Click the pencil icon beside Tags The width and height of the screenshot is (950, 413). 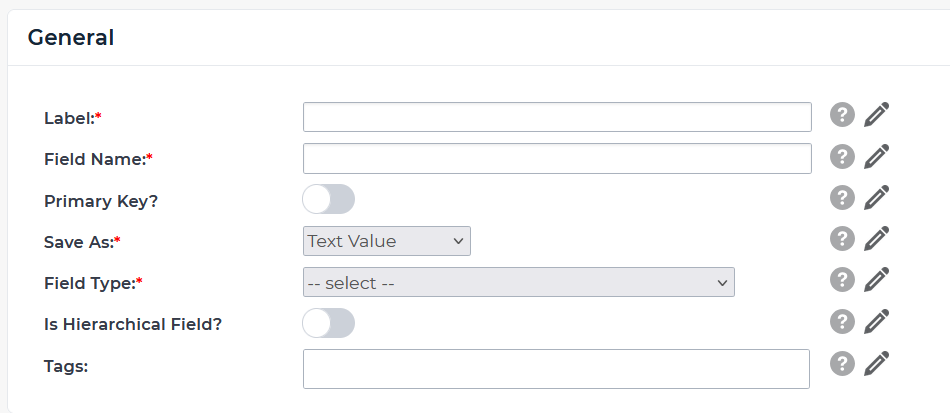(877, 363)
